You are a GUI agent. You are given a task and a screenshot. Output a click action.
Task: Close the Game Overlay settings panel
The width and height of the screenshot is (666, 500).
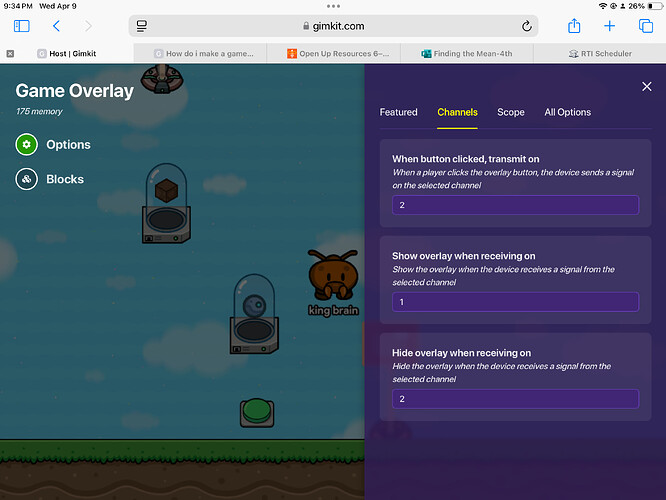tap(646, 87)
